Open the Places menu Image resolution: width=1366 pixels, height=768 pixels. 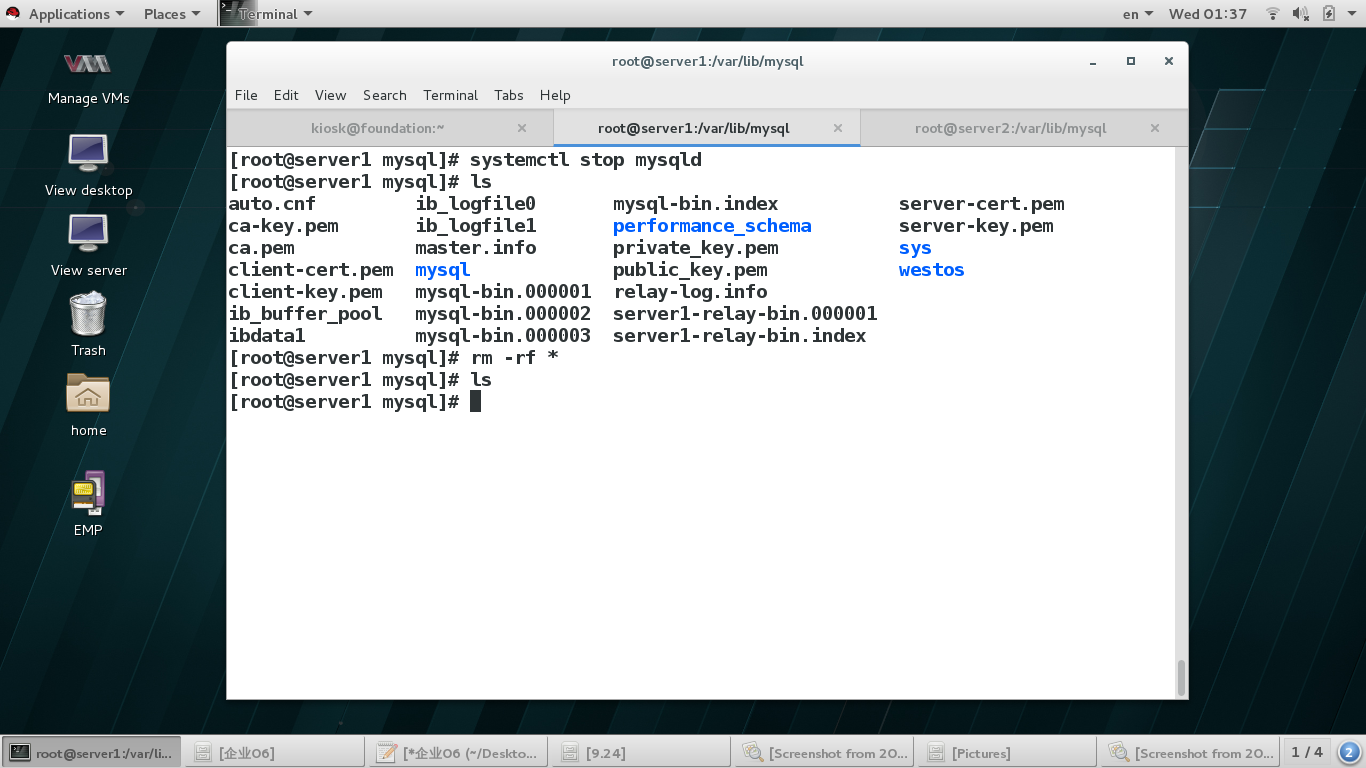click(x=171, y=14)
